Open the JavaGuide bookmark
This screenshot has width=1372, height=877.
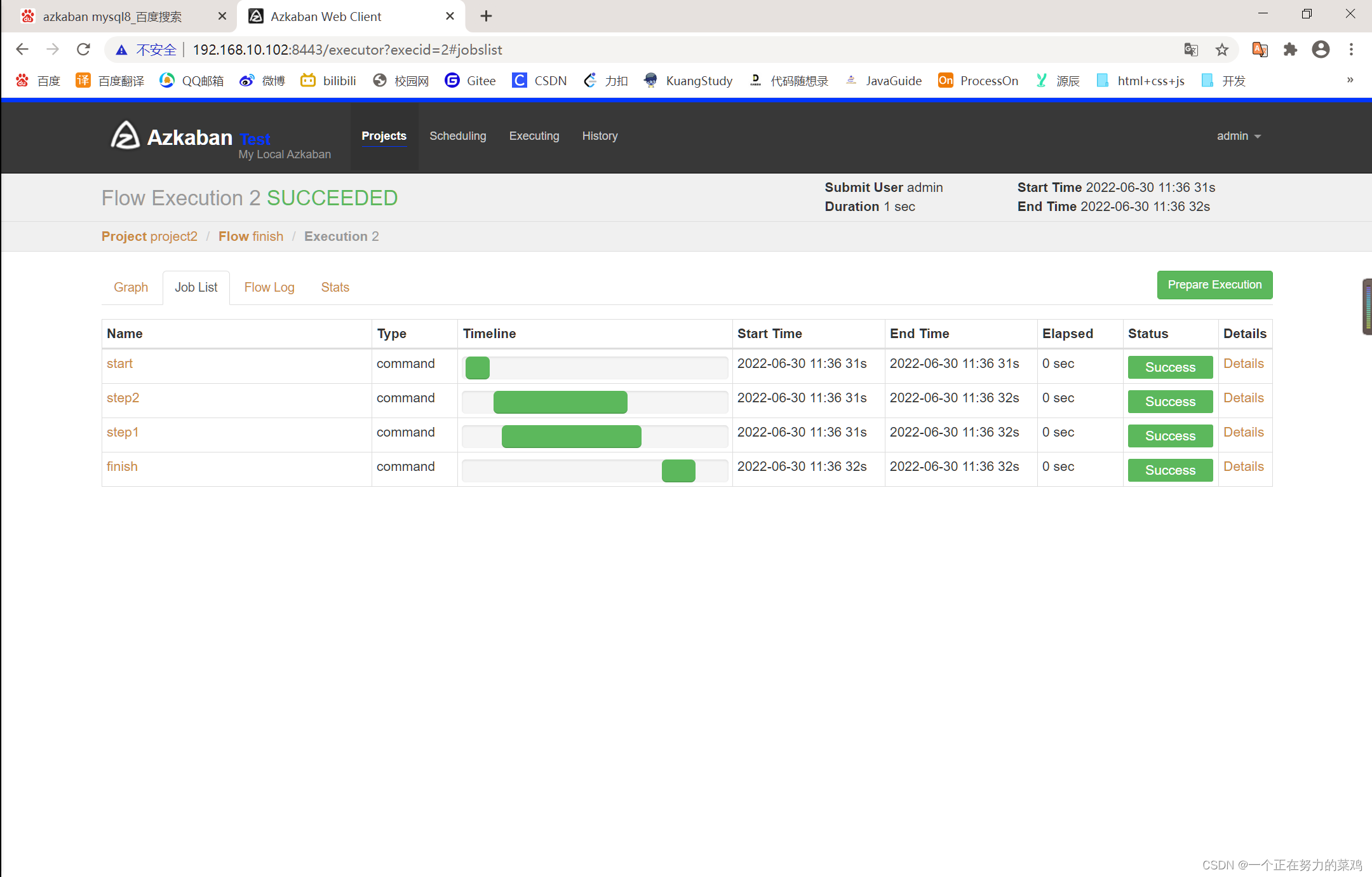884,81
